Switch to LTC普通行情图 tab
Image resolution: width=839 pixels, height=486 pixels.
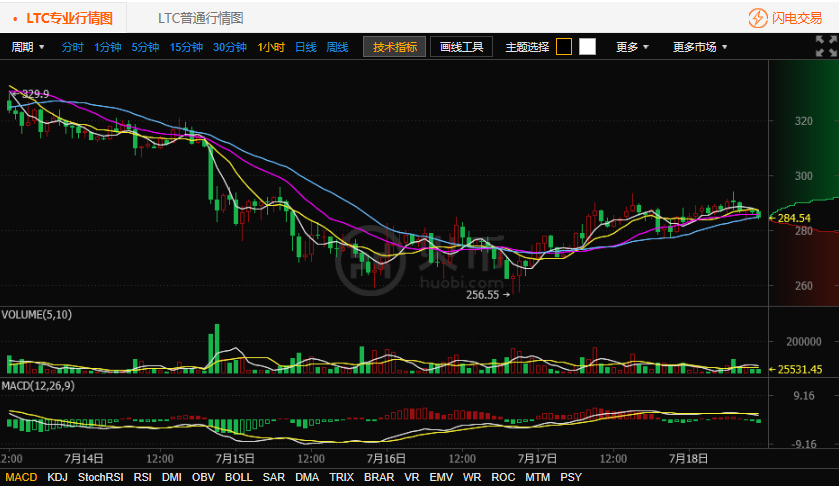click(200, 18)
